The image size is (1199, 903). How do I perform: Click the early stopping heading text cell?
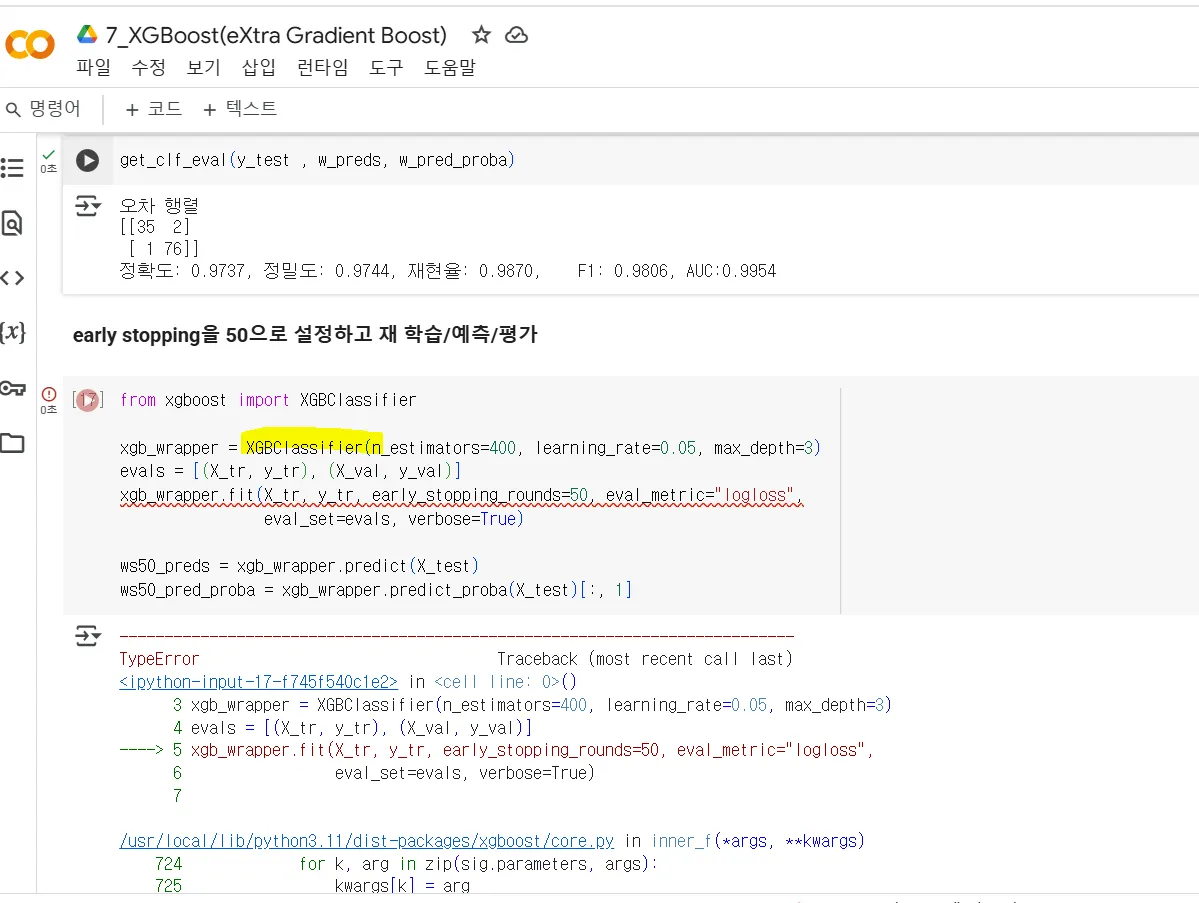pos(305,334)
